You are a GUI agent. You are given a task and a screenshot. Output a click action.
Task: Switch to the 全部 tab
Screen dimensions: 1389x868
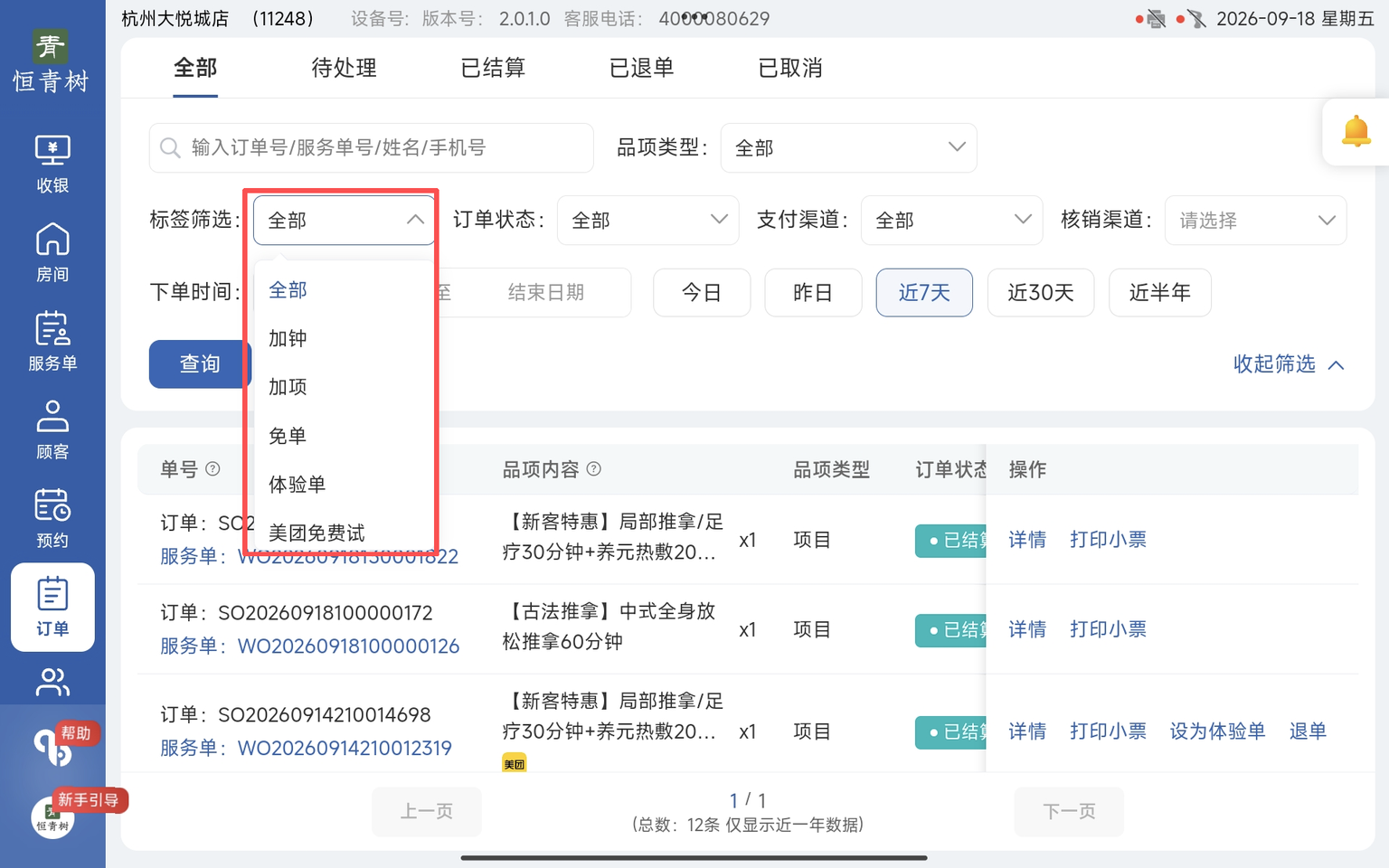195,68
